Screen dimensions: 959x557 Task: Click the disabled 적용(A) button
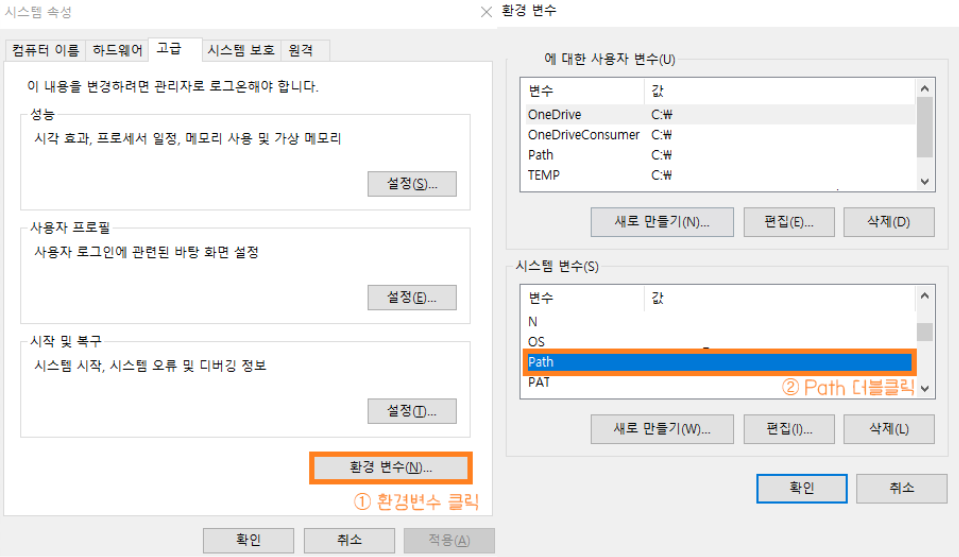coord(449,540)
